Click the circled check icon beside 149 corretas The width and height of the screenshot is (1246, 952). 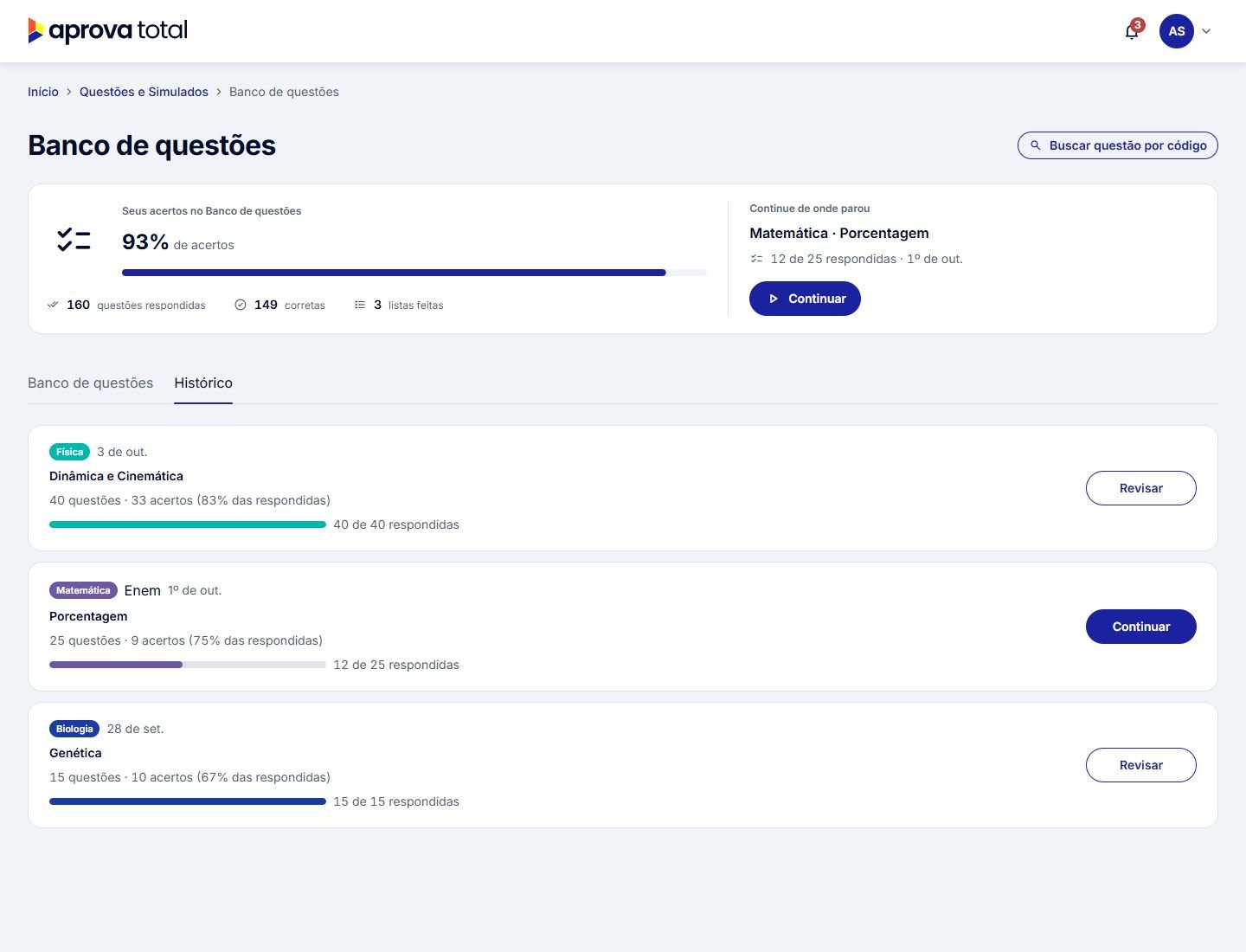(x=241, y=305)
